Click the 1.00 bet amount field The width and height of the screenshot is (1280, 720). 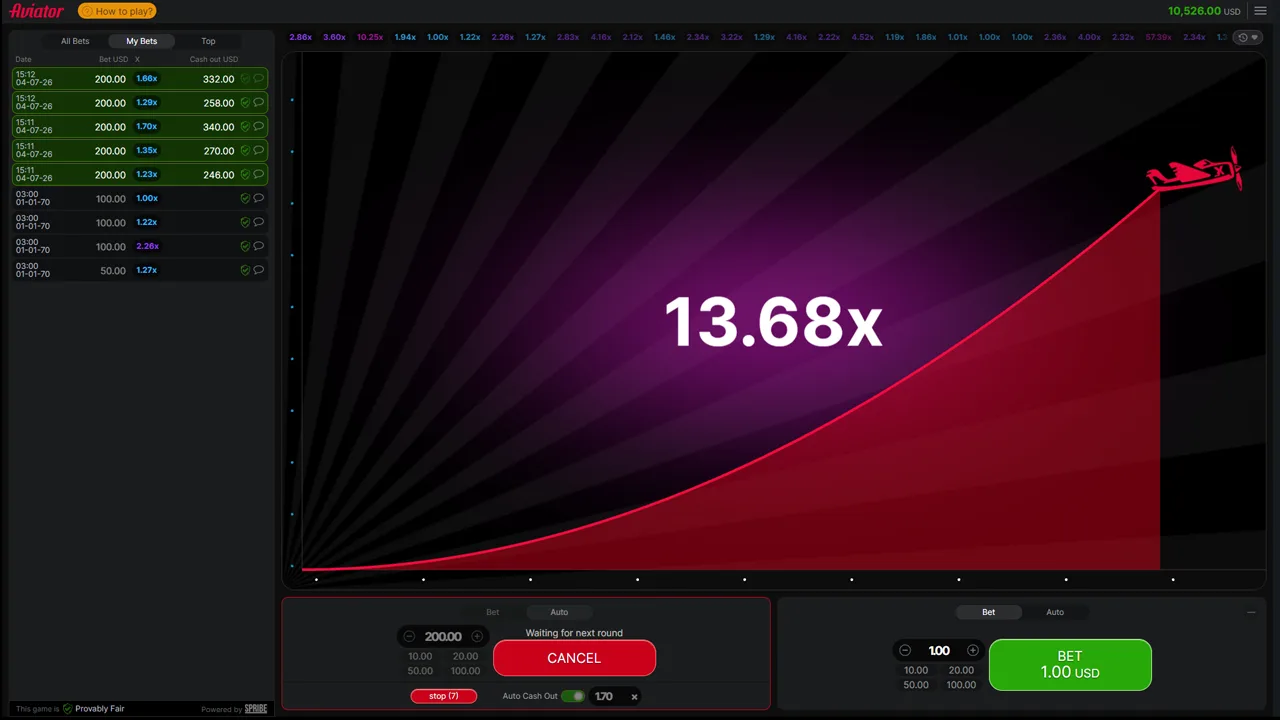(939, 650)
